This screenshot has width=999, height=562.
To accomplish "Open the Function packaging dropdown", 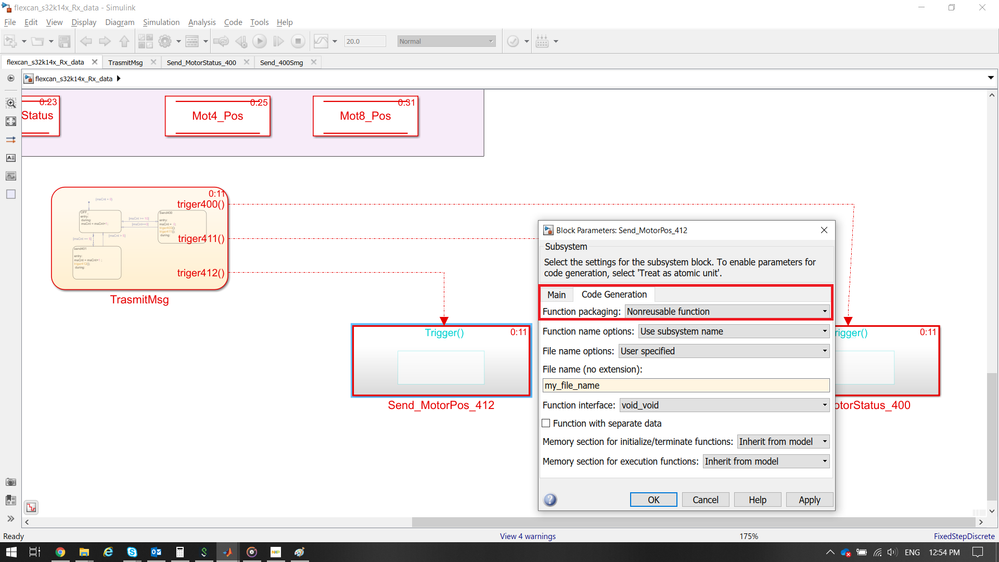I will tap(727, 312).
